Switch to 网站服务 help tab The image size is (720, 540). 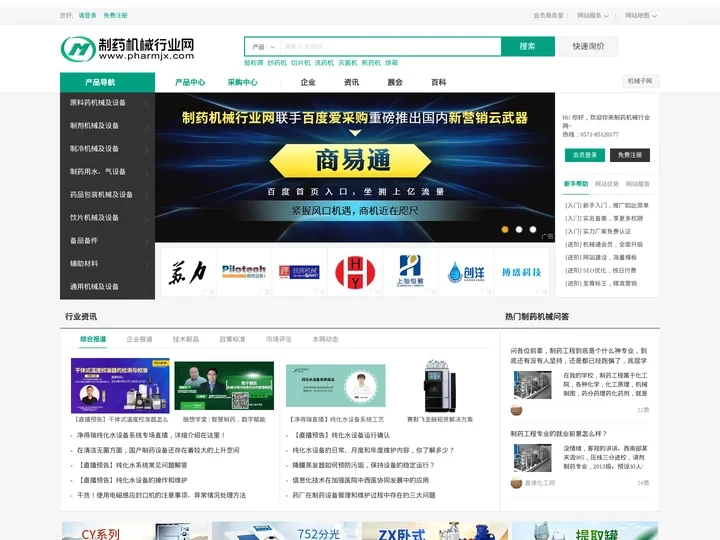point(637,184)
